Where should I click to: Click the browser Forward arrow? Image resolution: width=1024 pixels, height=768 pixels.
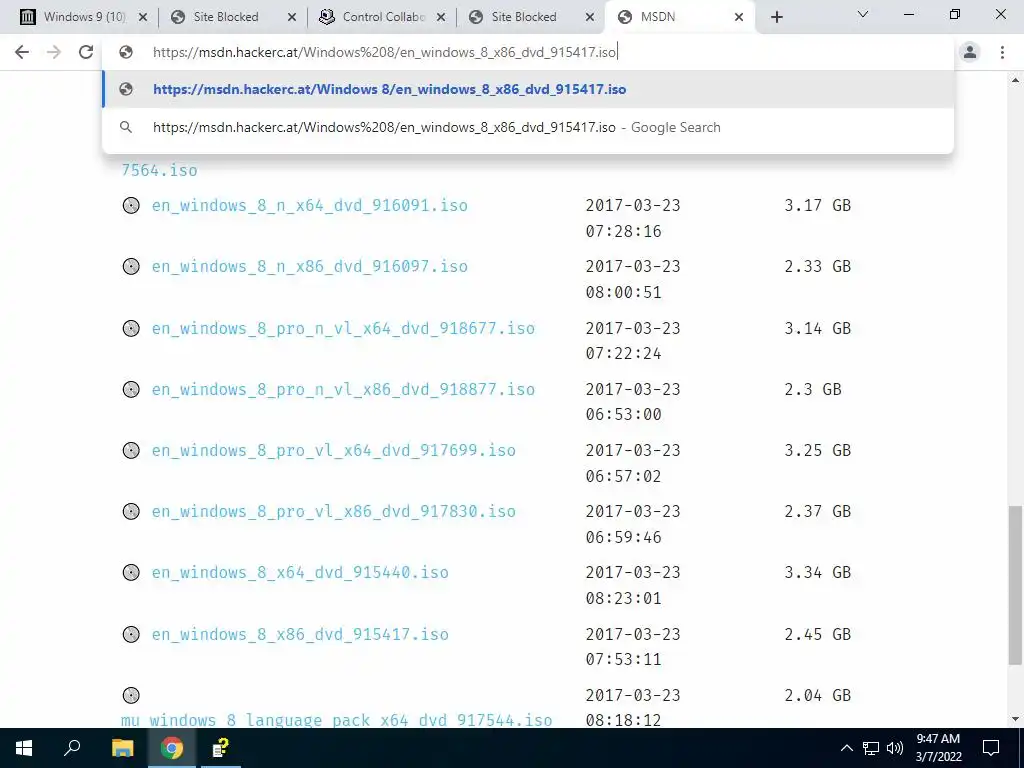[54, 52]
